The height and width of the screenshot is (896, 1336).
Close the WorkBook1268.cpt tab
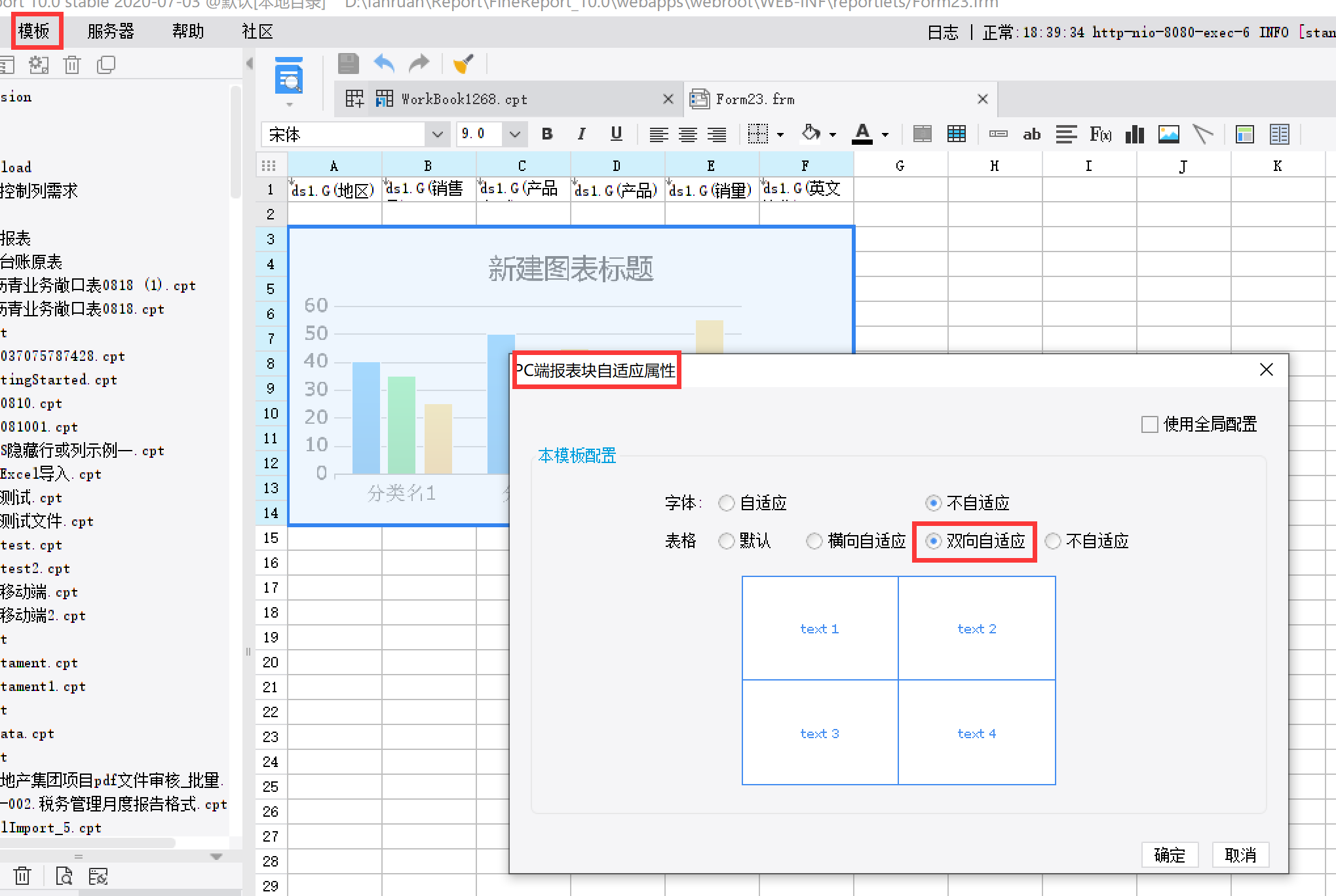click(x=668, y=99)
